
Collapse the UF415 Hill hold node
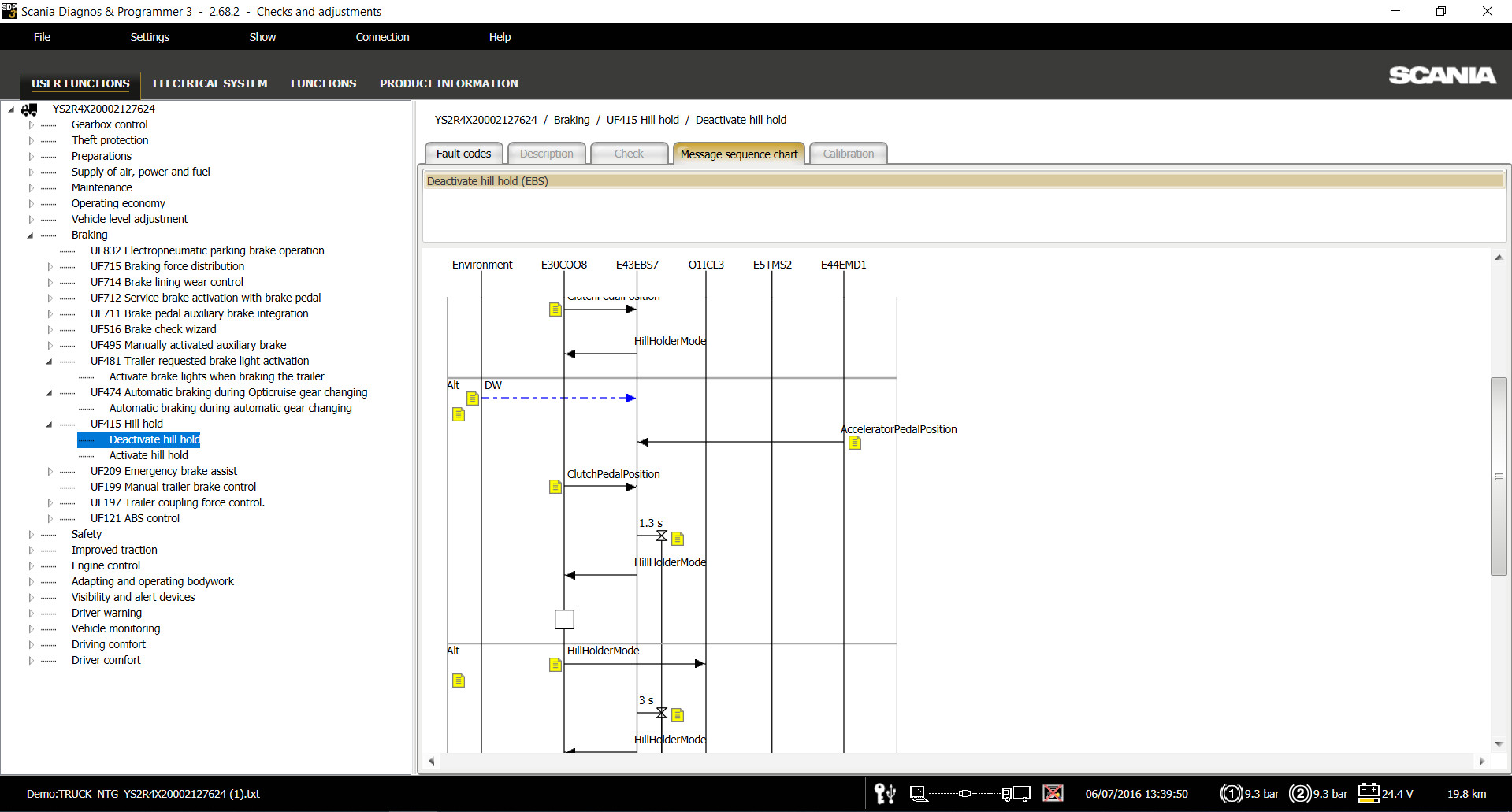pyautogui.click(x=50, y=425)
